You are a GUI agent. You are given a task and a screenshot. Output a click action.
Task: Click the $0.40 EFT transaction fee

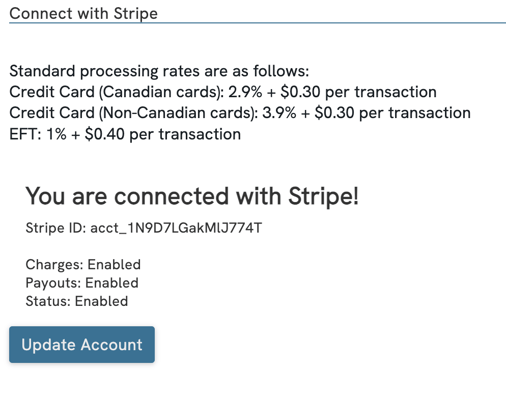tap(105, 135)
